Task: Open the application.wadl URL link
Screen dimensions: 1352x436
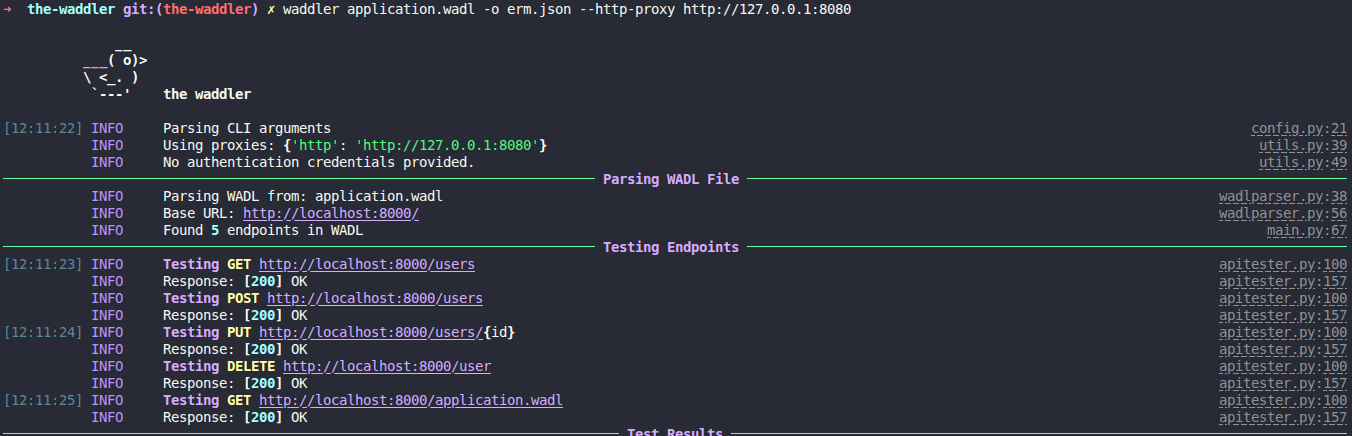Action: pos(411,401)
